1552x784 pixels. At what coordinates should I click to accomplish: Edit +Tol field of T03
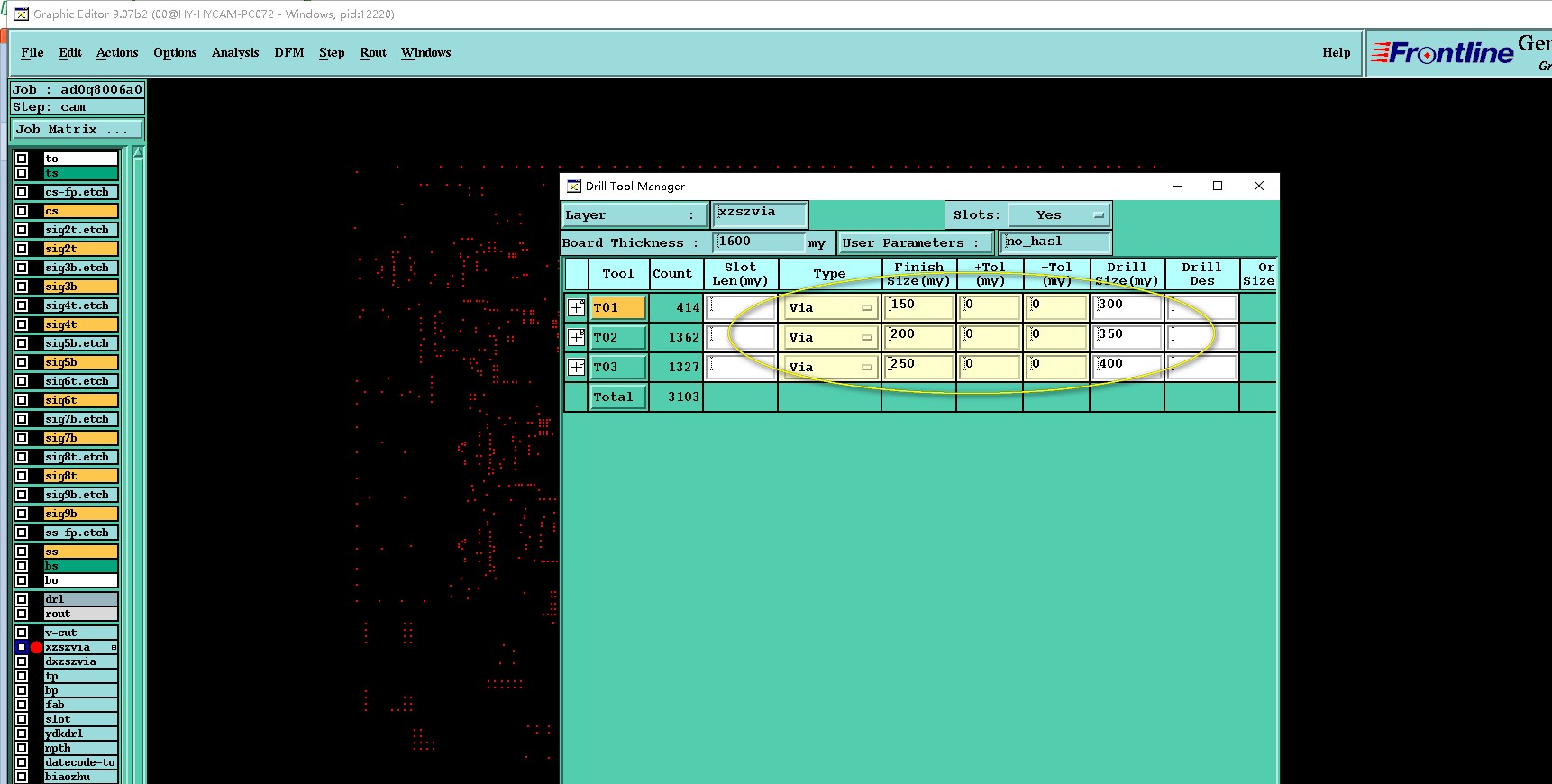coord(990,367)
